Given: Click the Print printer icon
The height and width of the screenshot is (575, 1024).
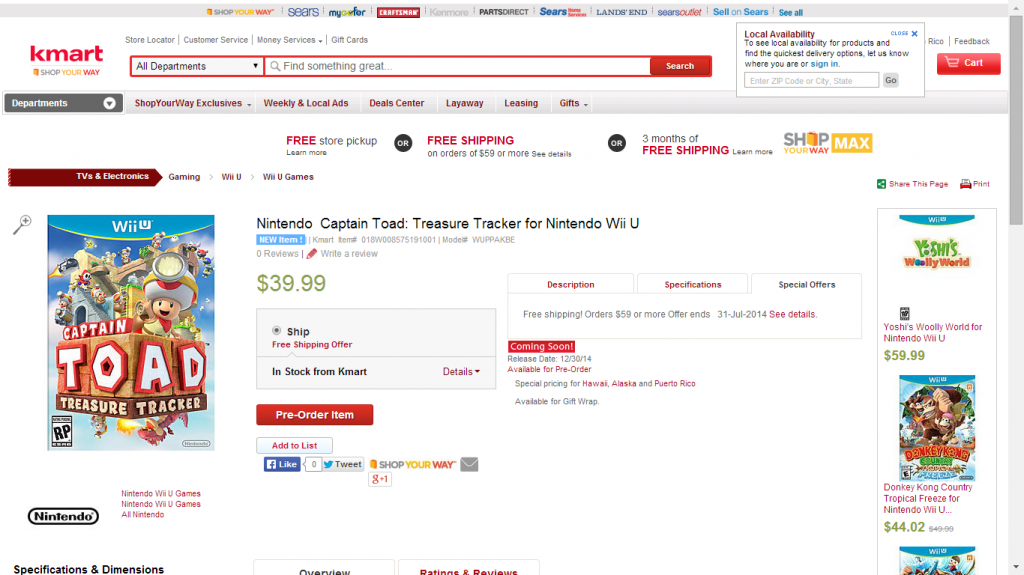Looking at the screenshot, I should [966, 184].
